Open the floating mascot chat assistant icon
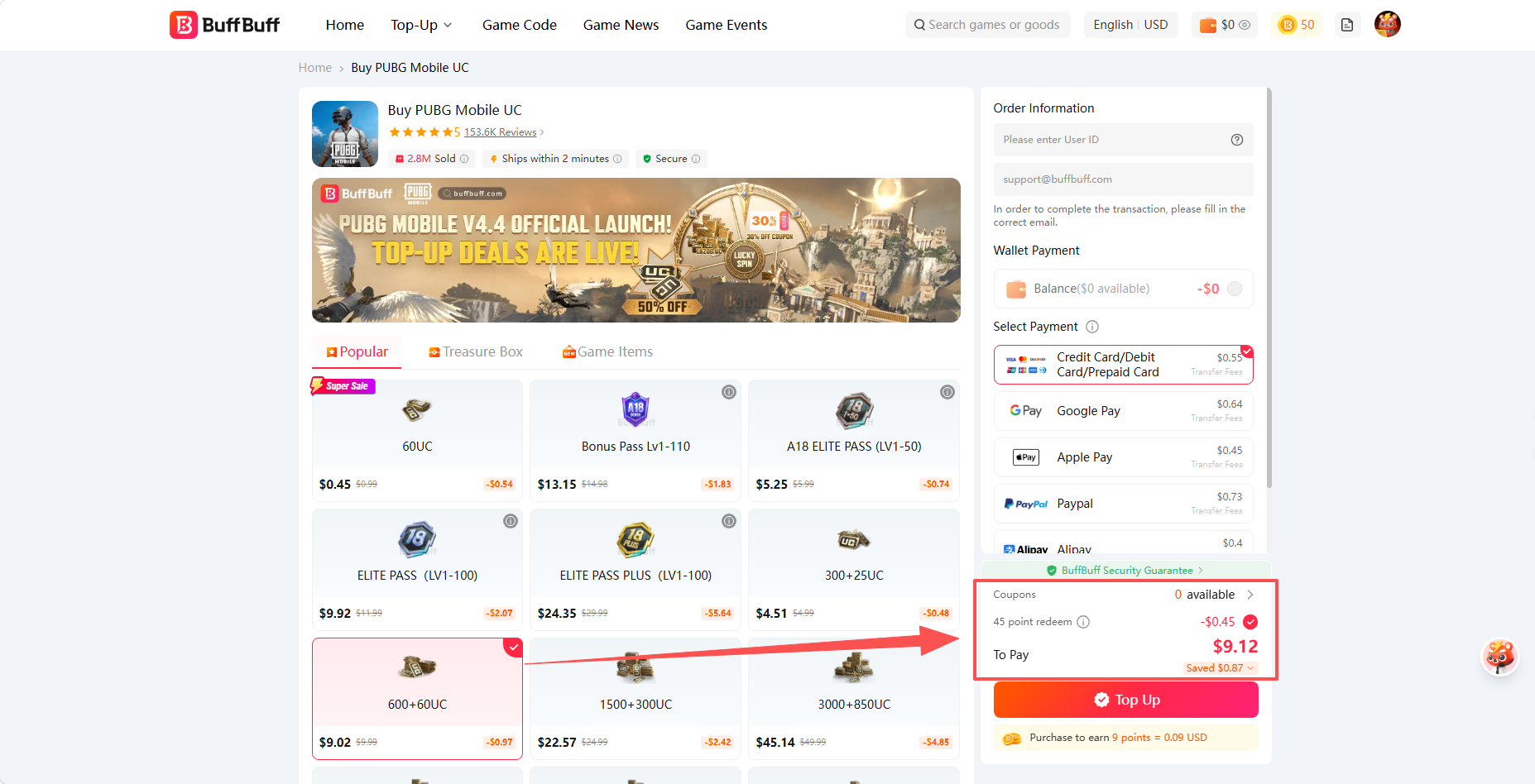Viewport: 1535px width, 784px height. click(1499, 657)
